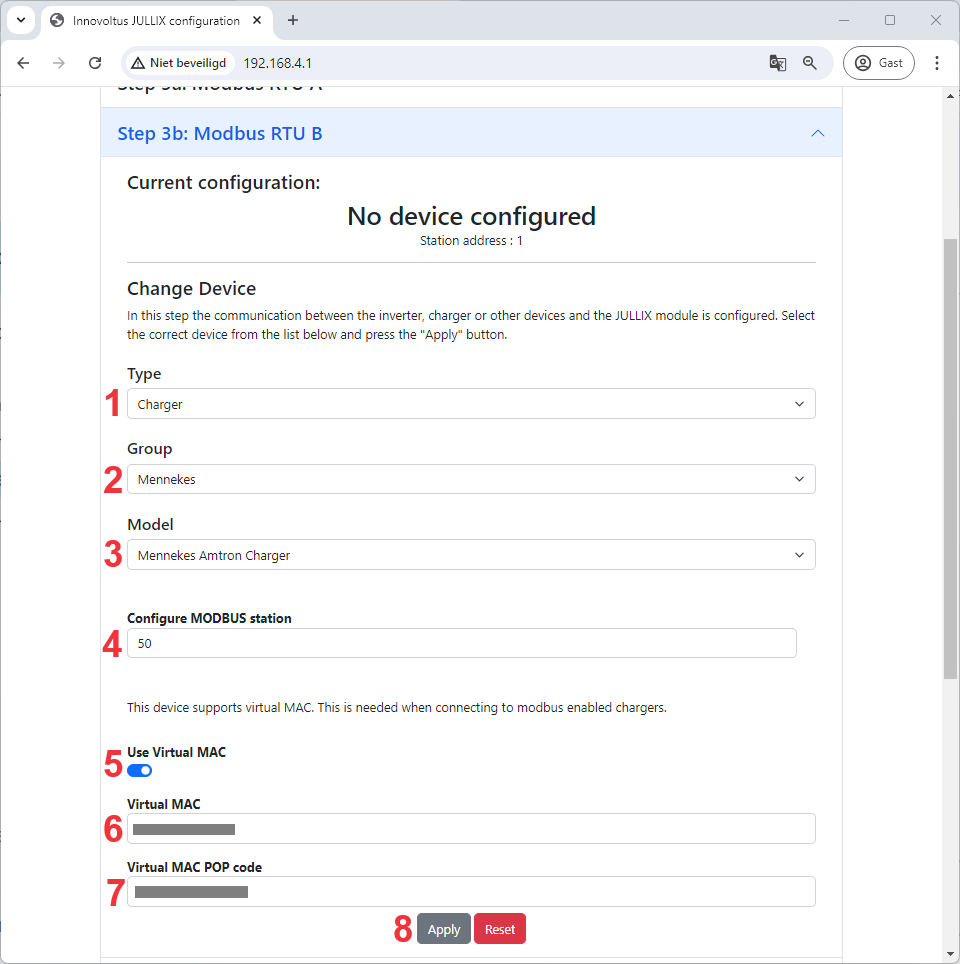The image size is (960, 964).
Task: Disable the Use Virtual MAC switch
Action: tap(140, 771)
